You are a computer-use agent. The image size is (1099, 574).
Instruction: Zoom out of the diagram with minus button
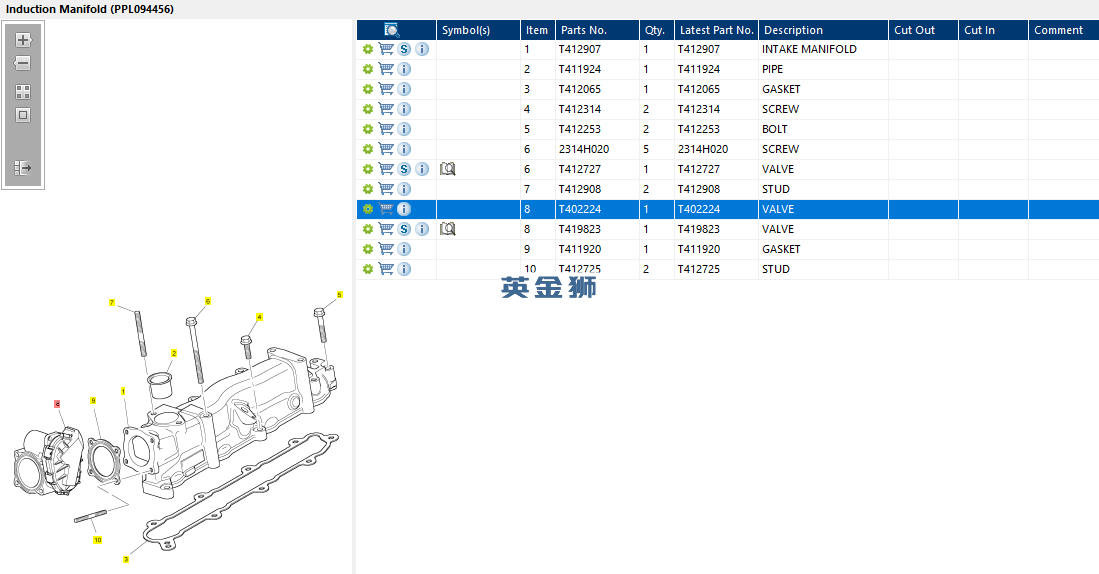point(23,63)
